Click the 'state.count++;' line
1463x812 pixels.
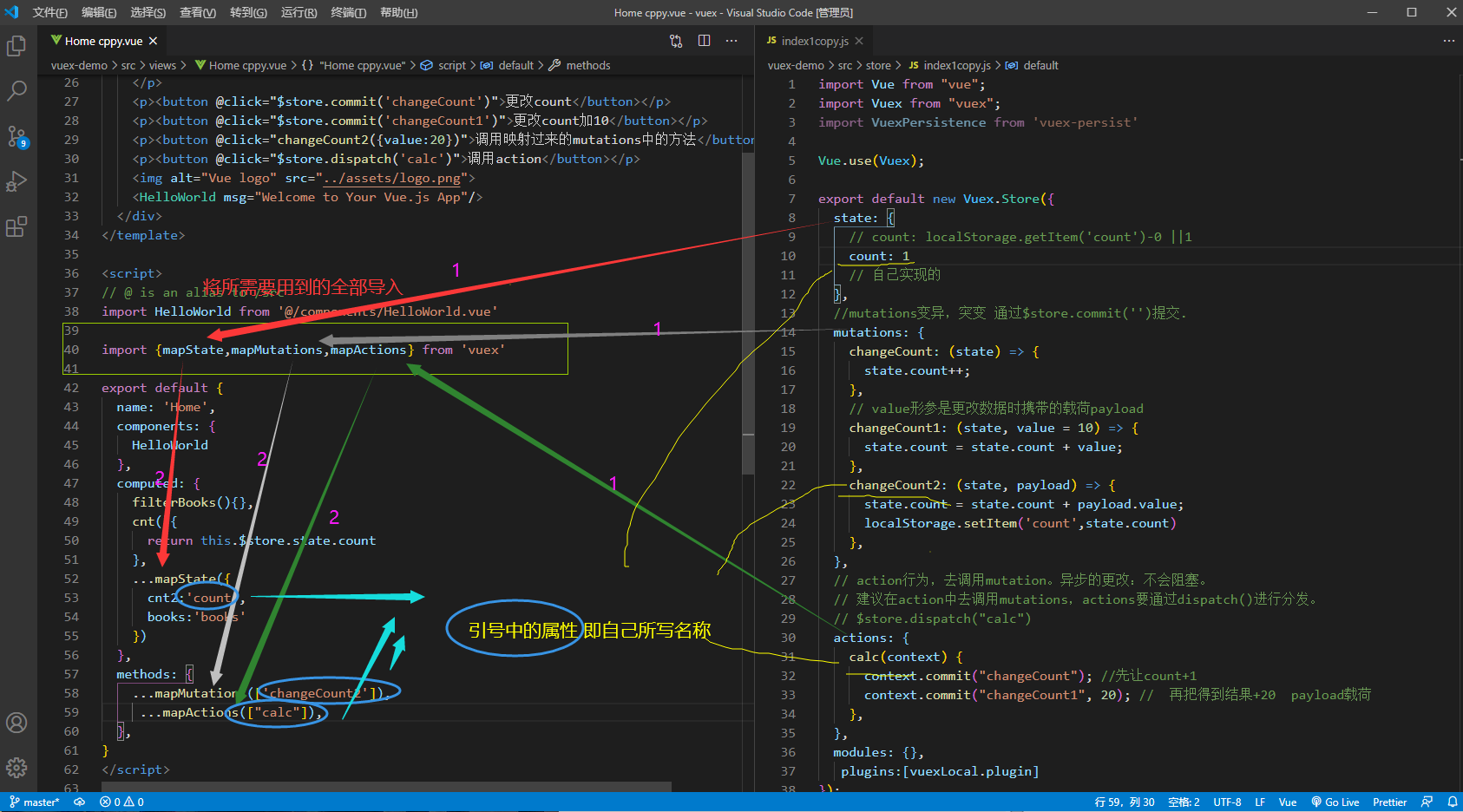click(917, 370)
